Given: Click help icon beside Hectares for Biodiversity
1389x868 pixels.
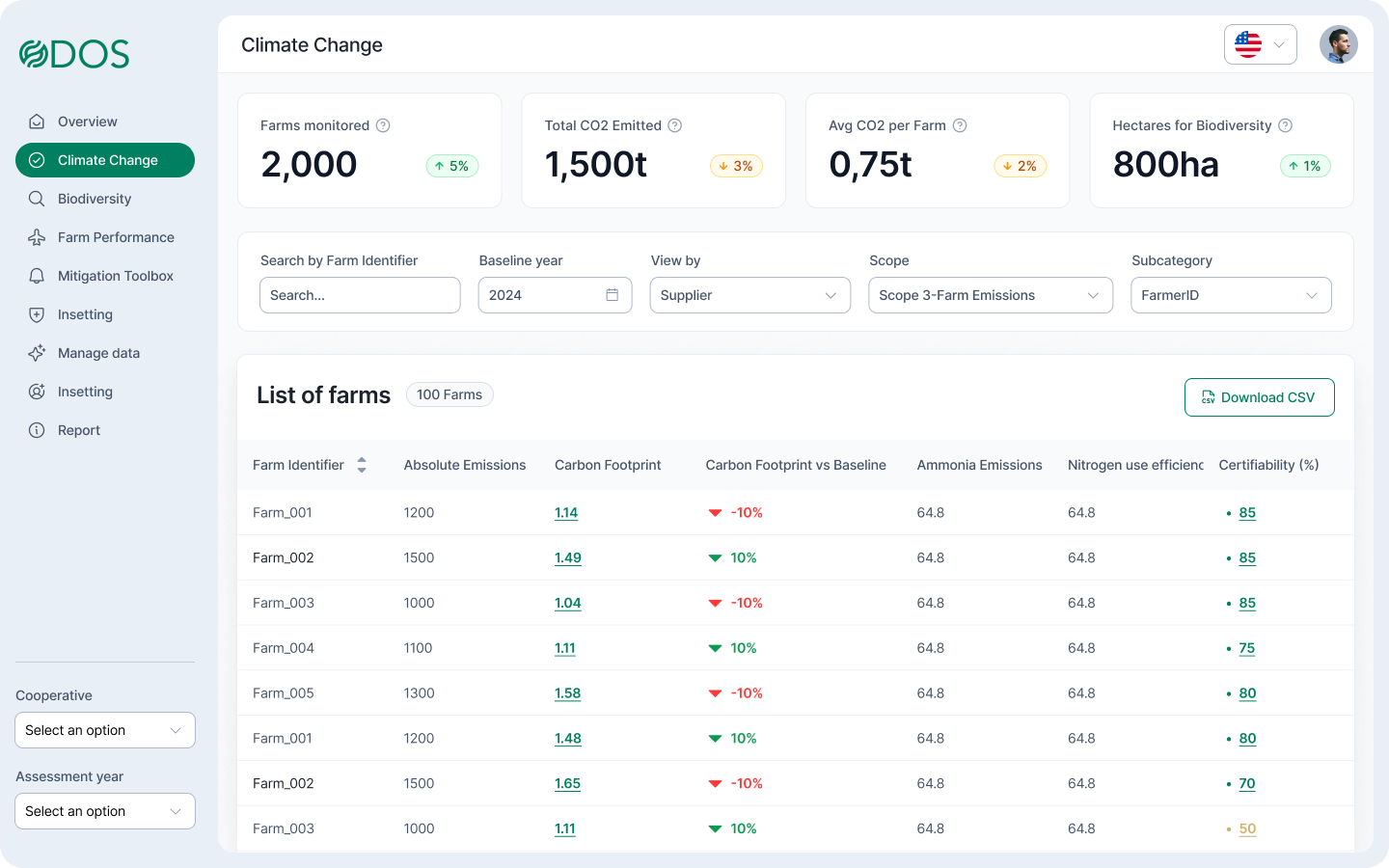Looking at the screenshot, I should [1286, 125].
